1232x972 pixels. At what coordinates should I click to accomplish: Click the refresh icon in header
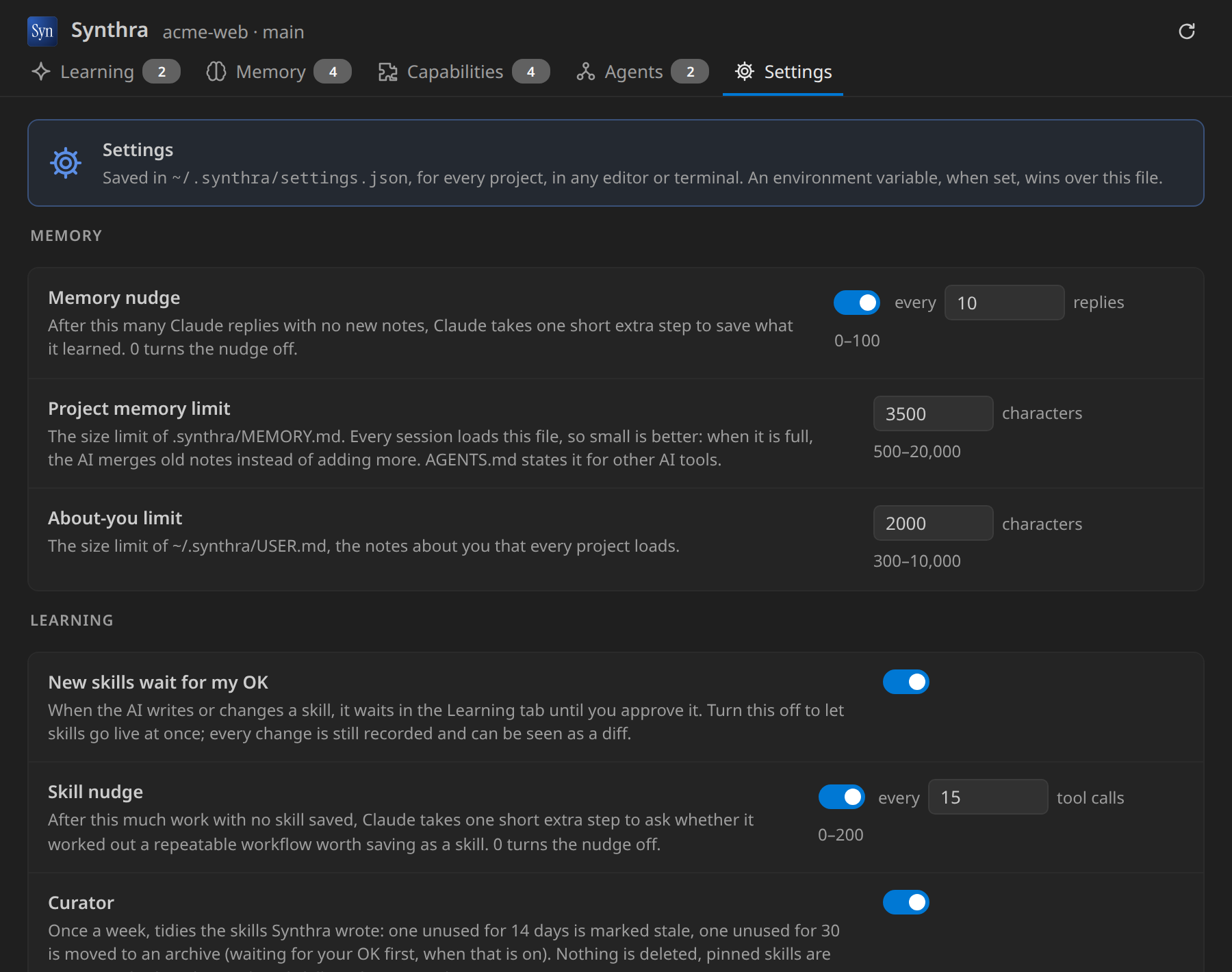point(1187,31)
